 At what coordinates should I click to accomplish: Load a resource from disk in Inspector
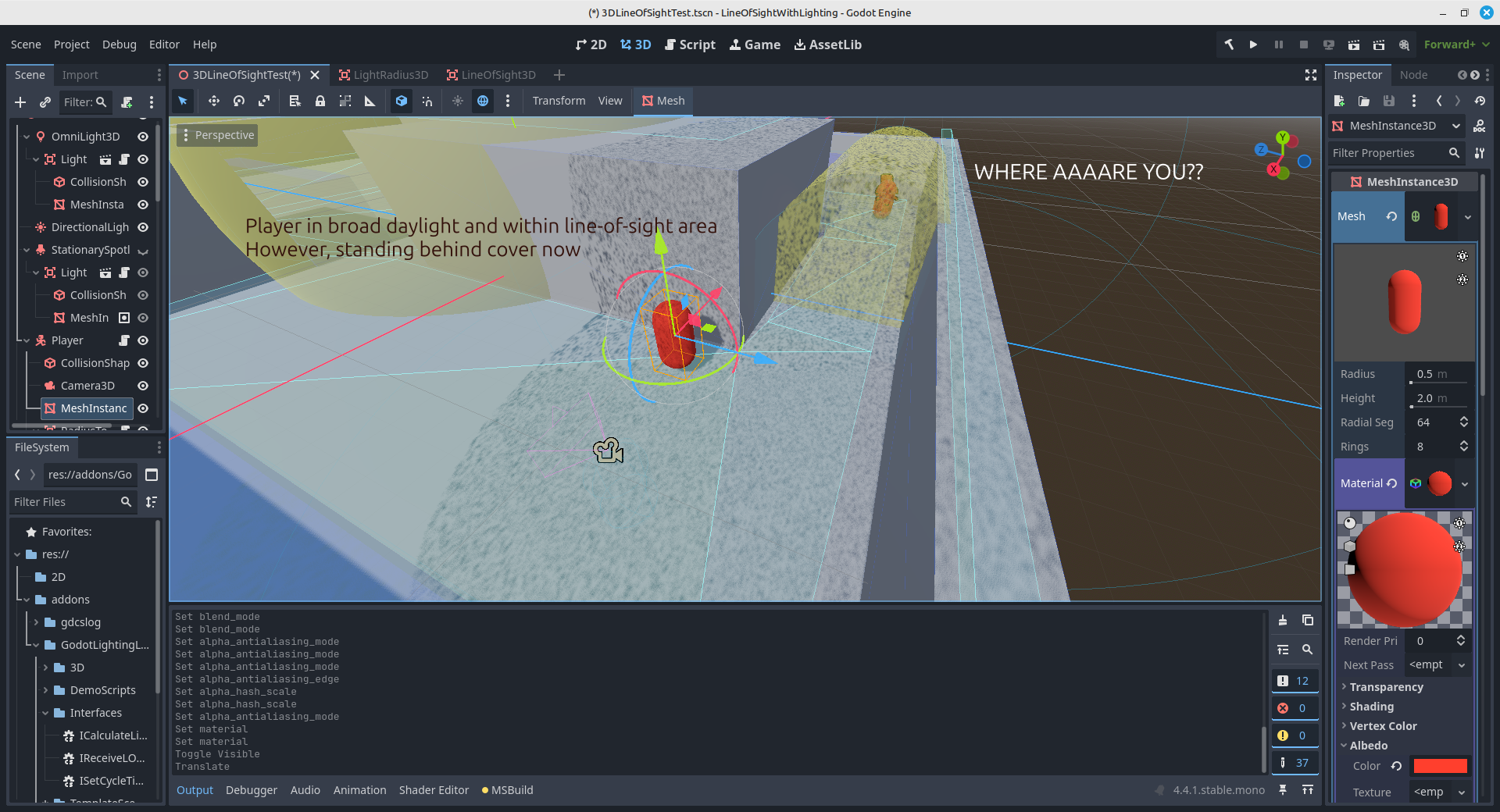coord(1364,101)
